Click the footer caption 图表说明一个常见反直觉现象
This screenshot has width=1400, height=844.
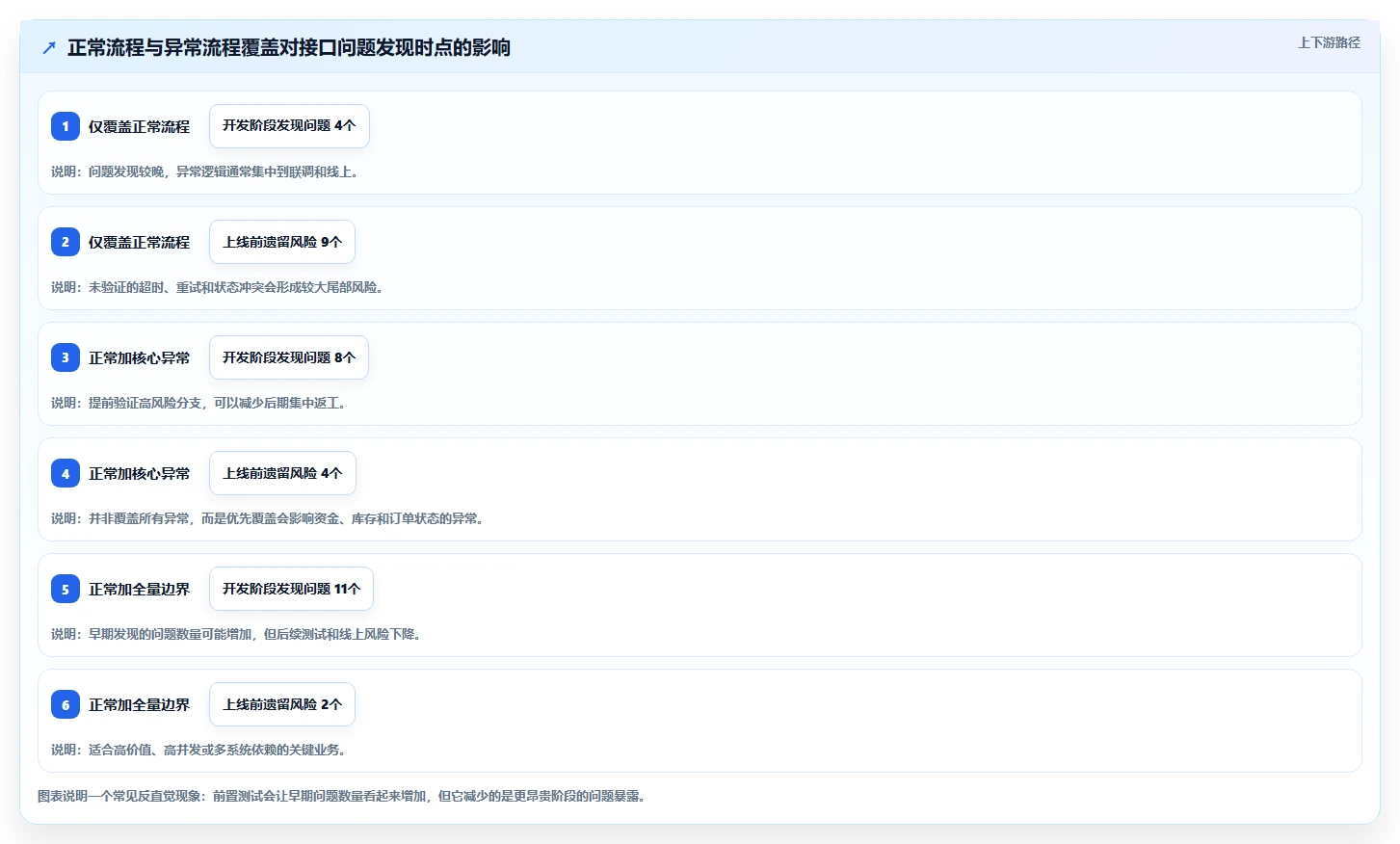click(x=343, y=796)
